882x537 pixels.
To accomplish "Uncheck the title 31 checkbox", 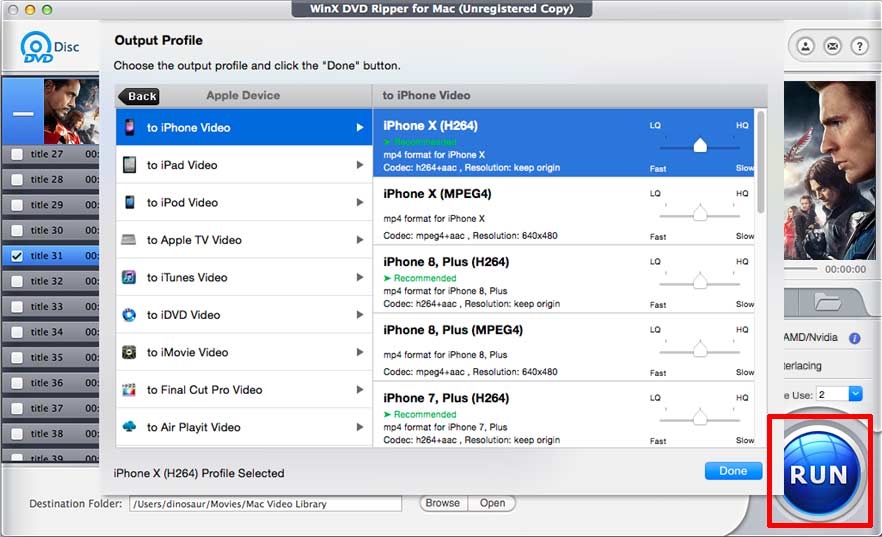I will coord(17,256).
